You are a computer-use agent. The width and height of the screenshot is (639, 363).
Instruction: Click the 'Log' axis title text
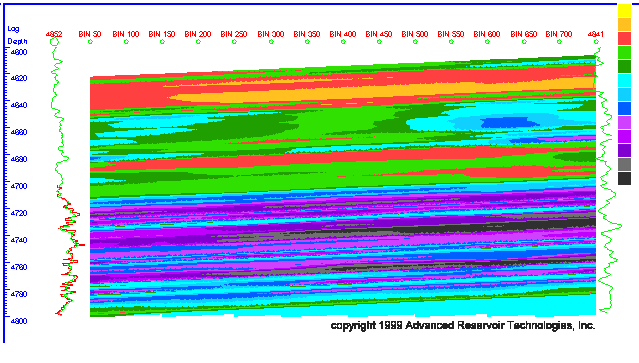pos(13,29)
